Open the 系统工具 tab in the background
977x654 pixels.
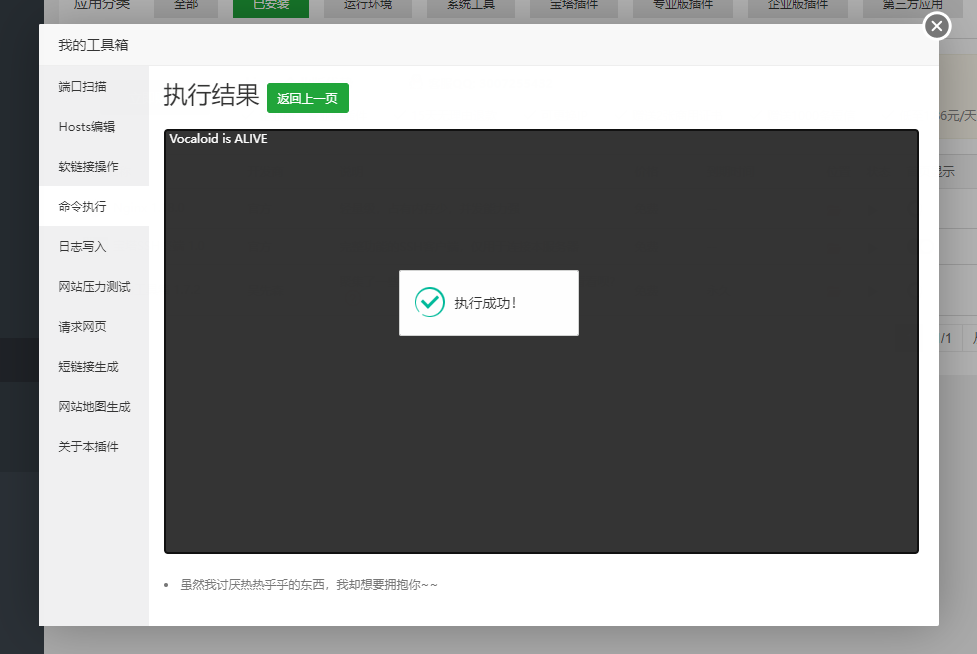470,7
